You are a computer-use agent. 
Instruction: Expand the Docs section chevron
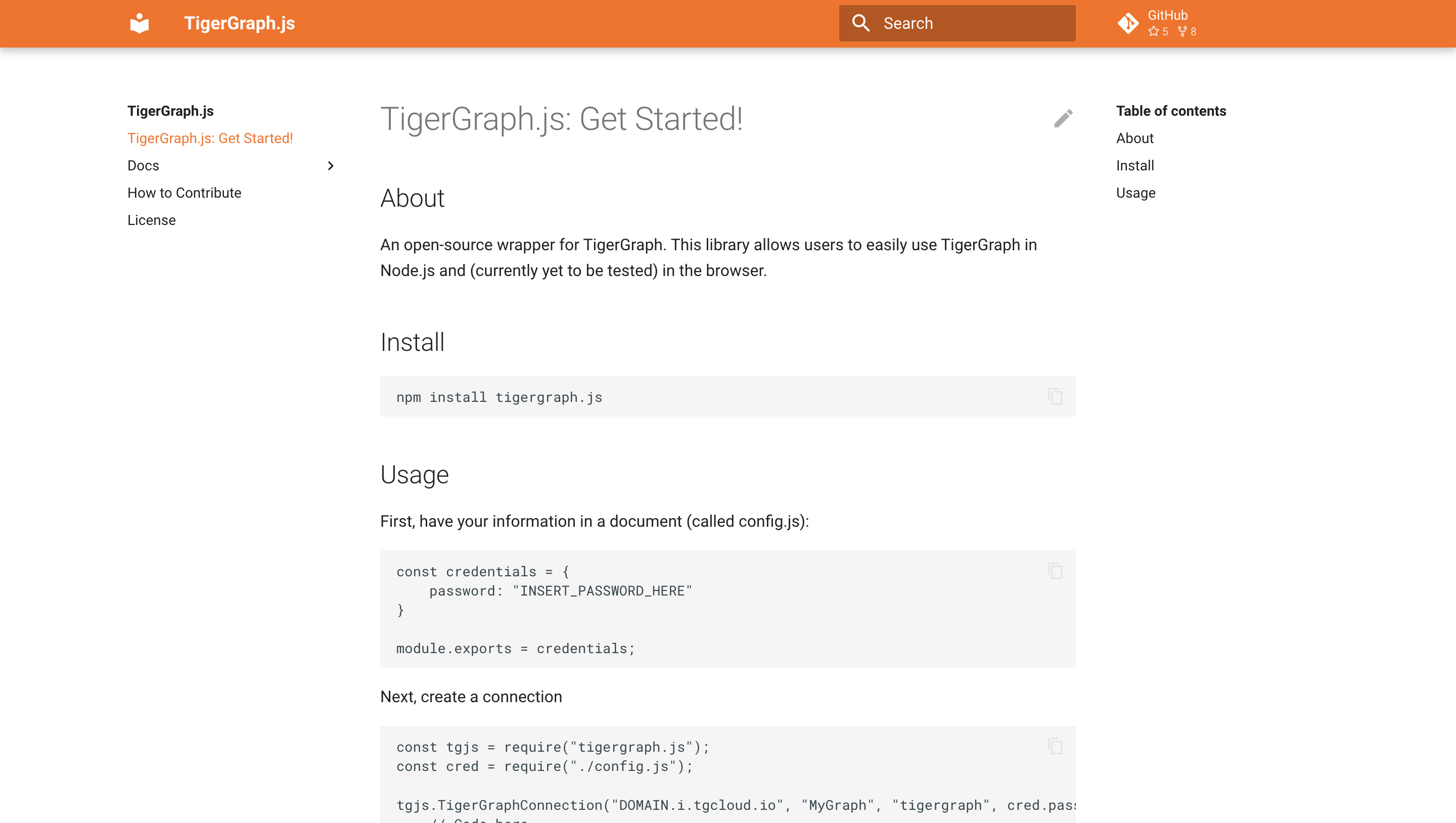(x=331, y=166)
